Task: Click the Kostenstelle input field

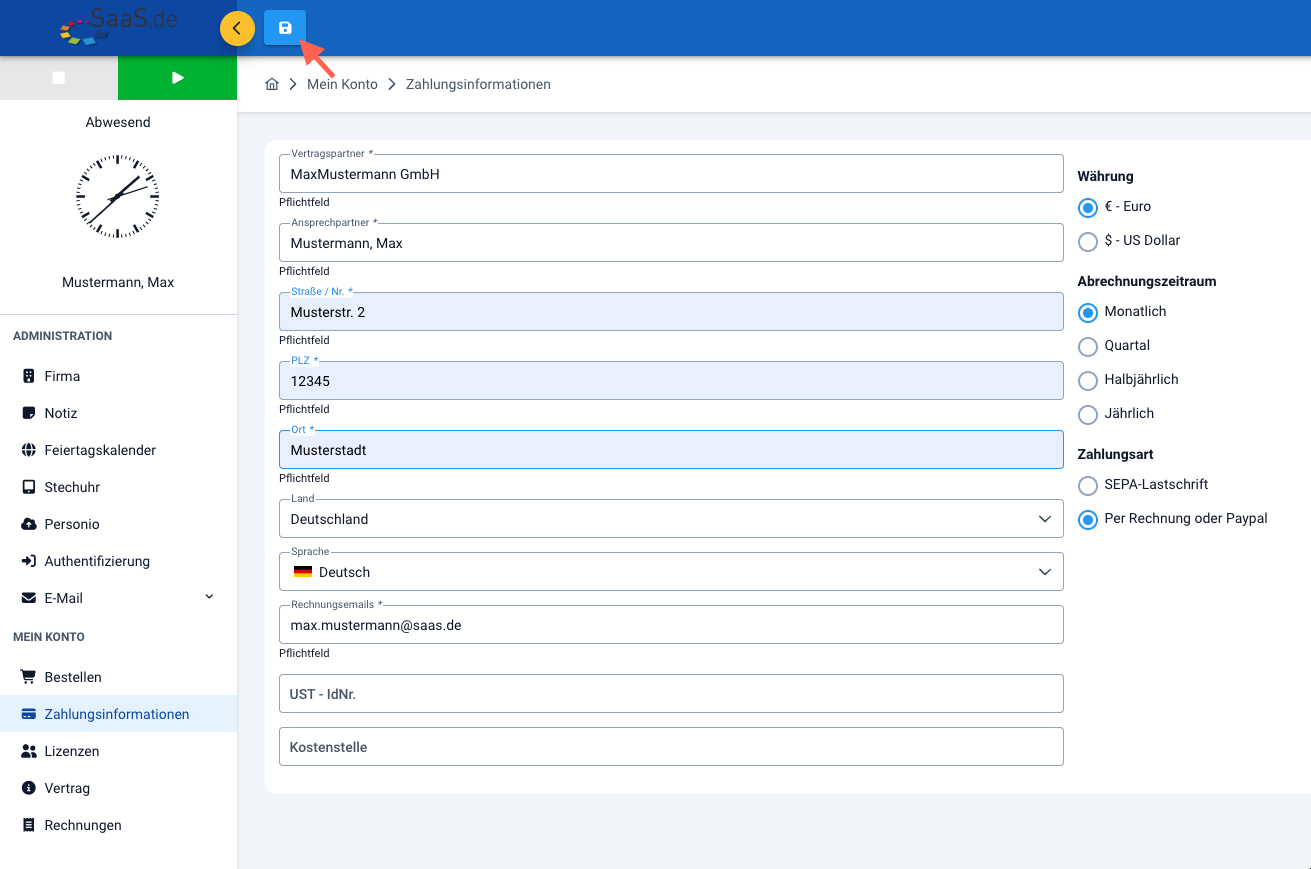Action: tap(671, 747)
